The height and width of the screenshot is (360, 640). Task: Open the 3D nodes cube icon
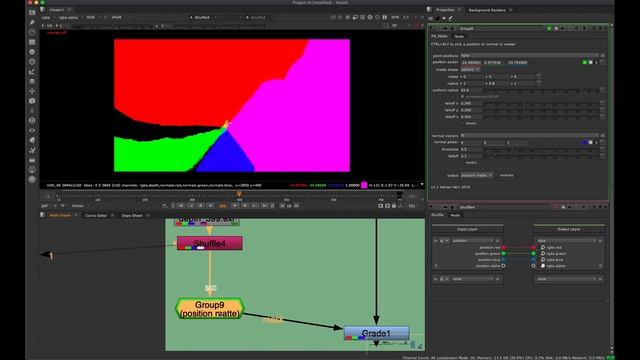tap(32, 101)
